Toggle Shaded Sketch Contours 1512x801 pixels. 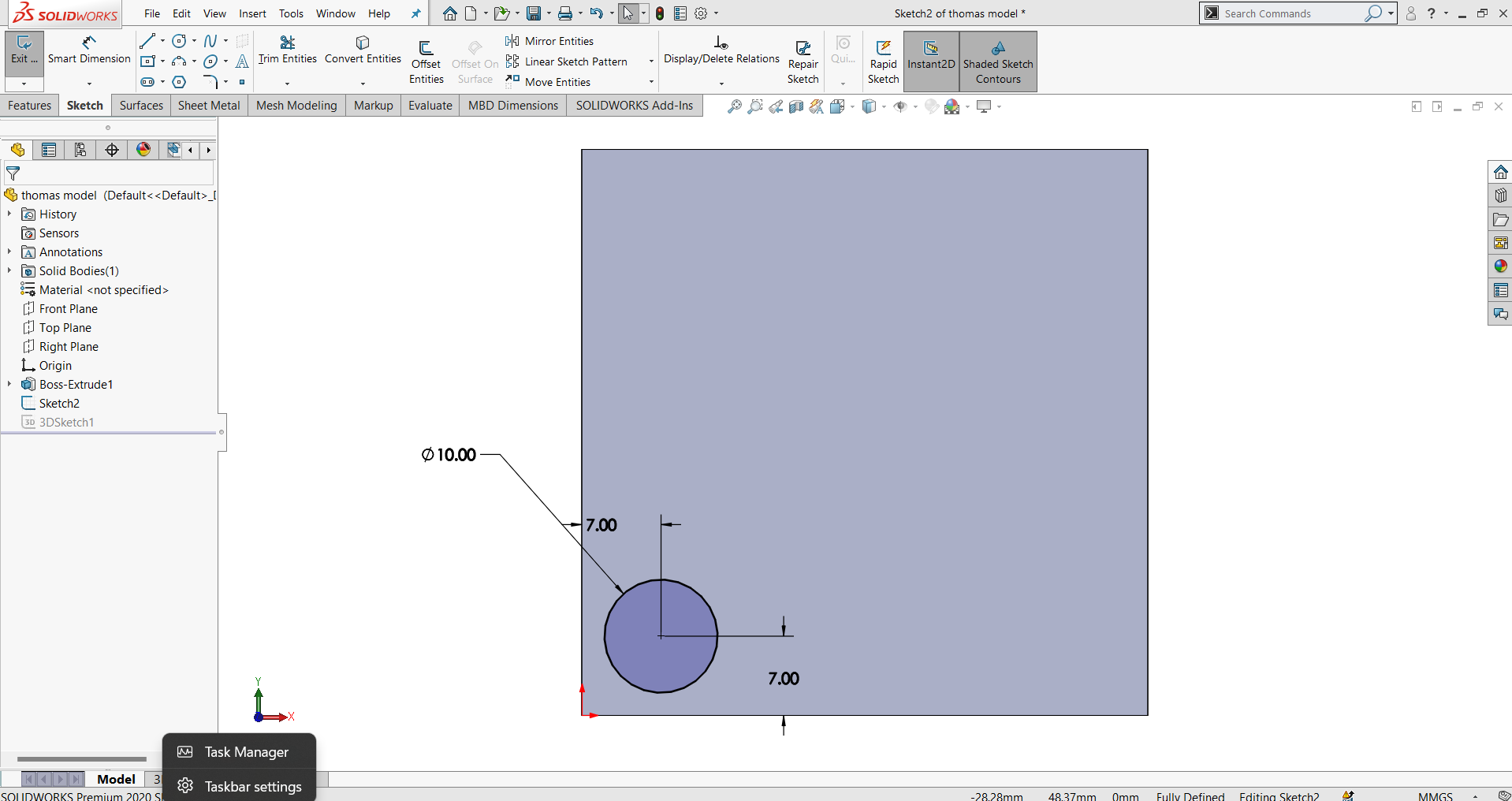pos(998,61)
